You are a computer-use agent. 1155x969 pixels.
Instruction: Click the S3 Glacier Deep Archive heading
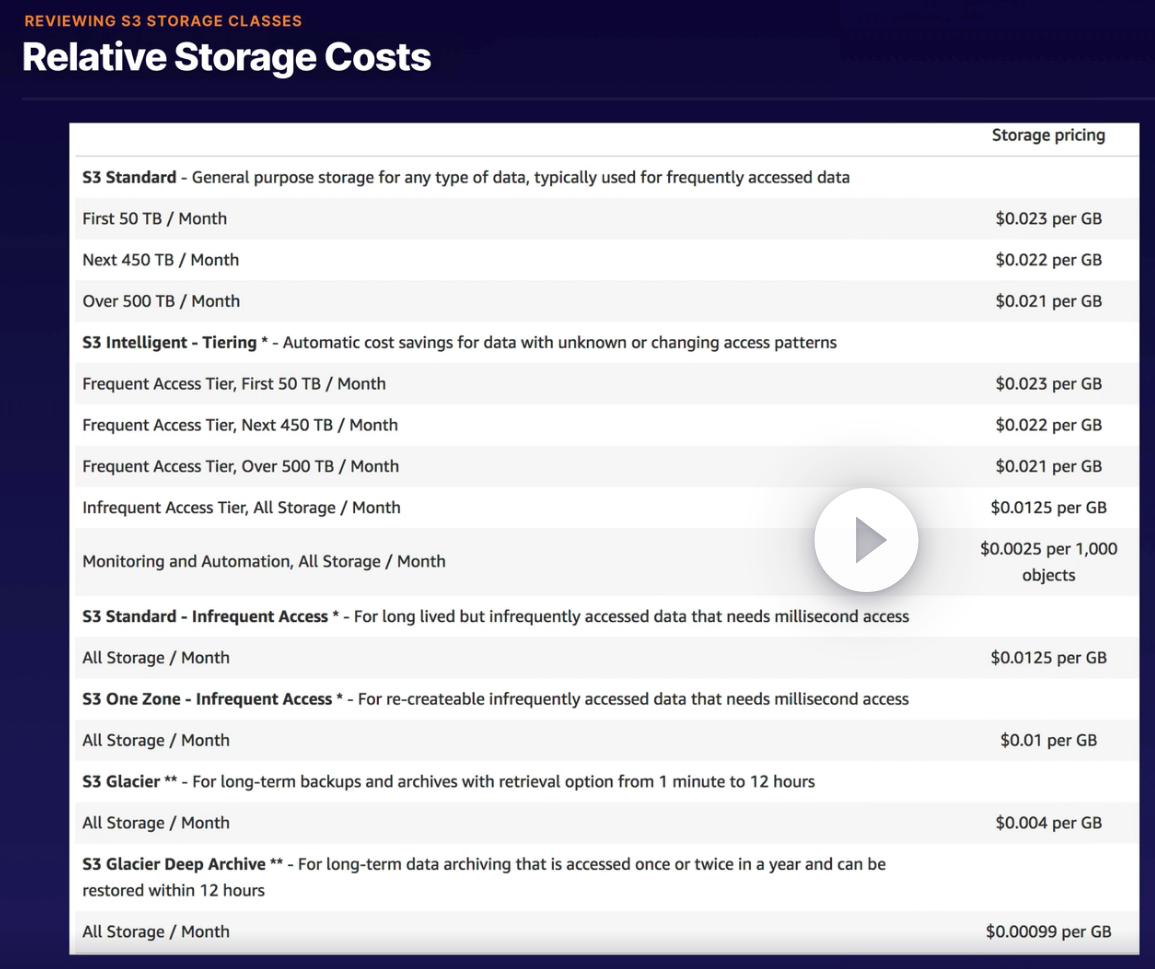(x=174, y=864)
